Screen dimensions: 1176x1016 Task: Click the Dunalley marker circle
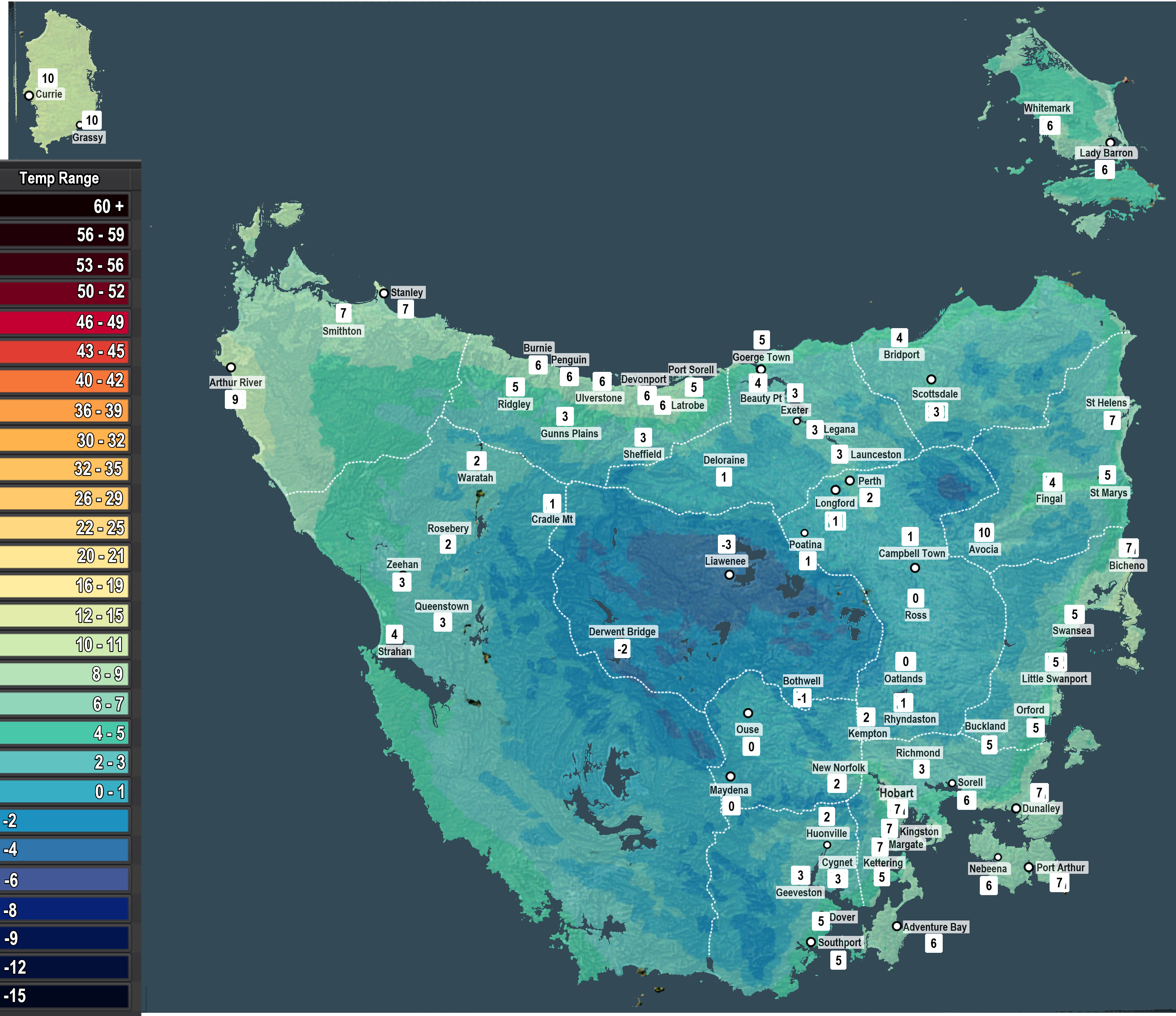1016,808
